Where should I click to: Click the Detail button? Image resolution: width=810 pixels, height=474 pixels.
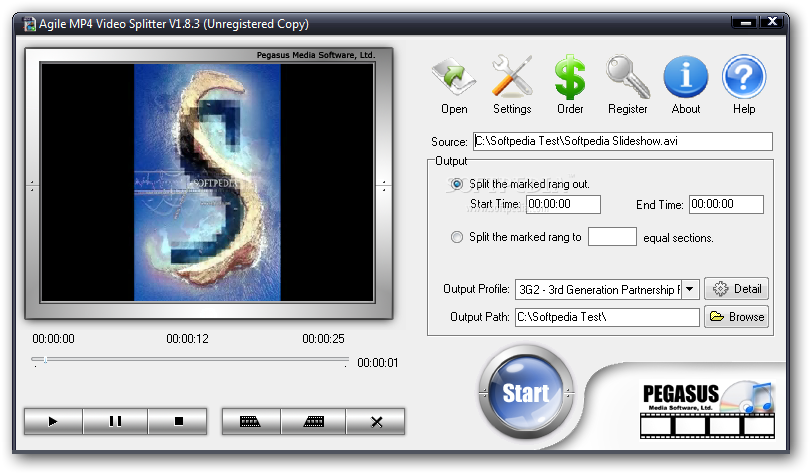coord(736,289)
